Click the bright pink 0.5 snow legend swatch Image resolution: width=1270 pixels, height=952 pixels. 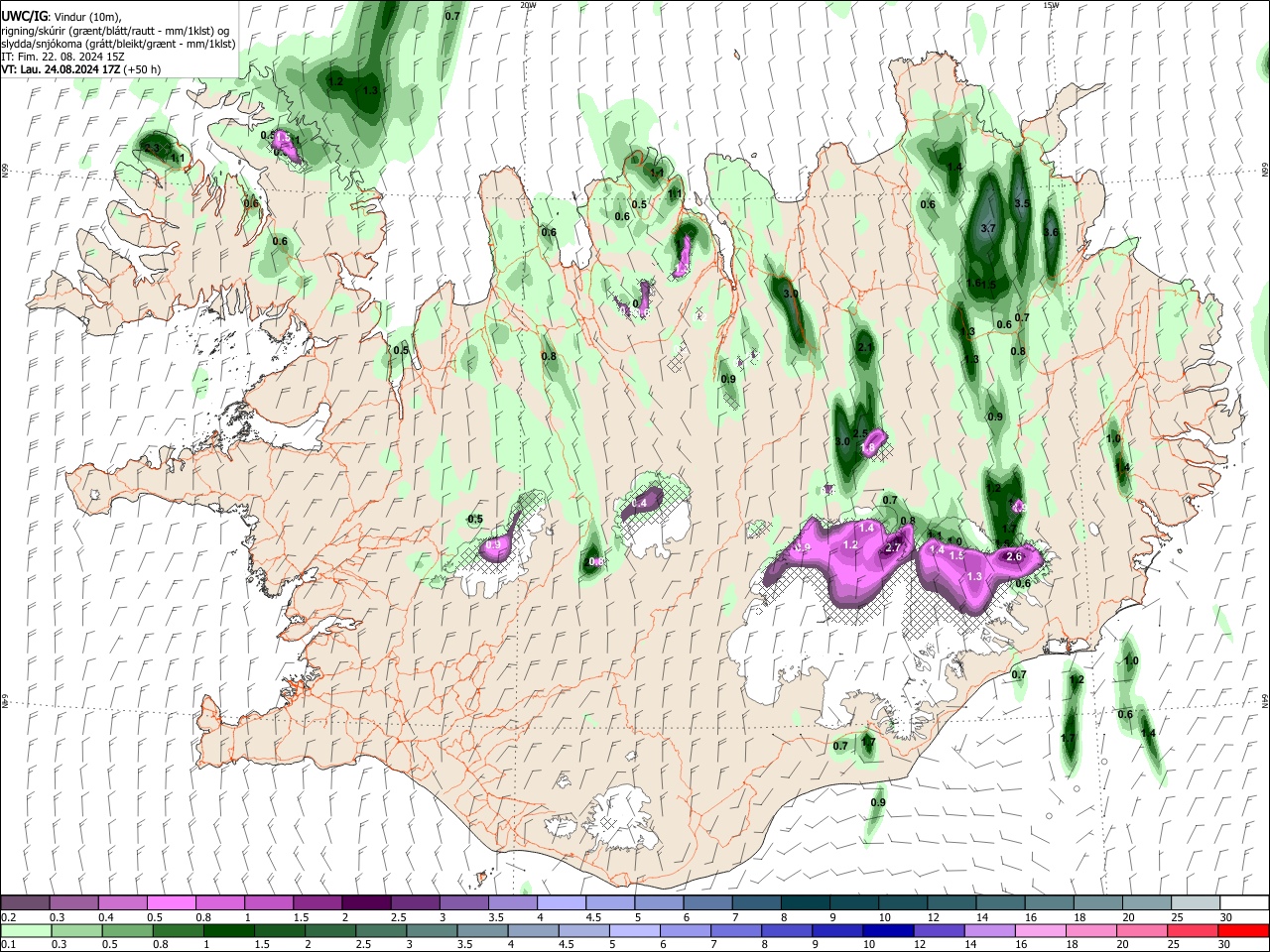point(171,903)
